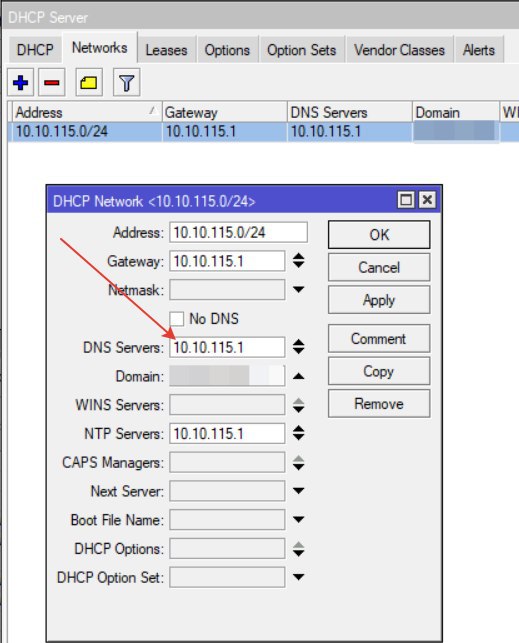Open the filter funnel icon
Image resolution: width=519 pixels, height=643 pixels.
[x=126, y=82]
